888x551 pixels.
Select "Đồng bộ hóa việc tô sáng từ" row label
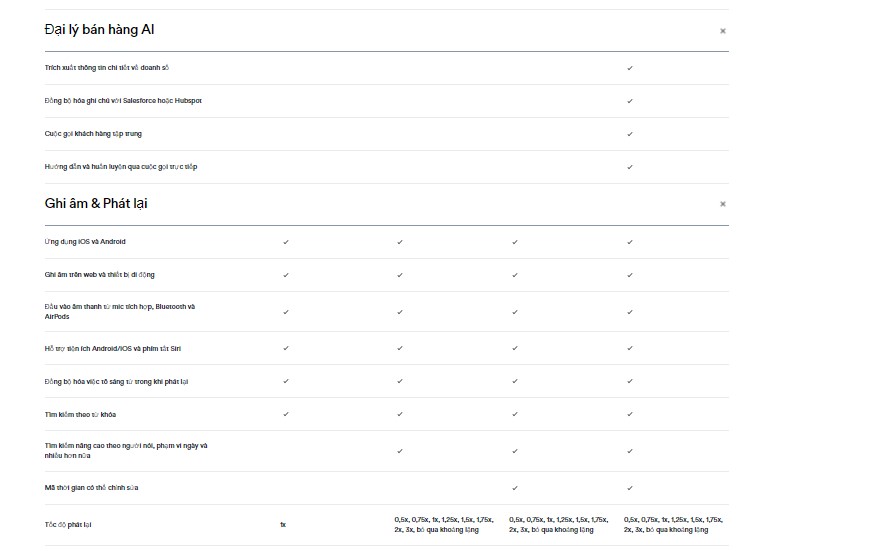117,381
